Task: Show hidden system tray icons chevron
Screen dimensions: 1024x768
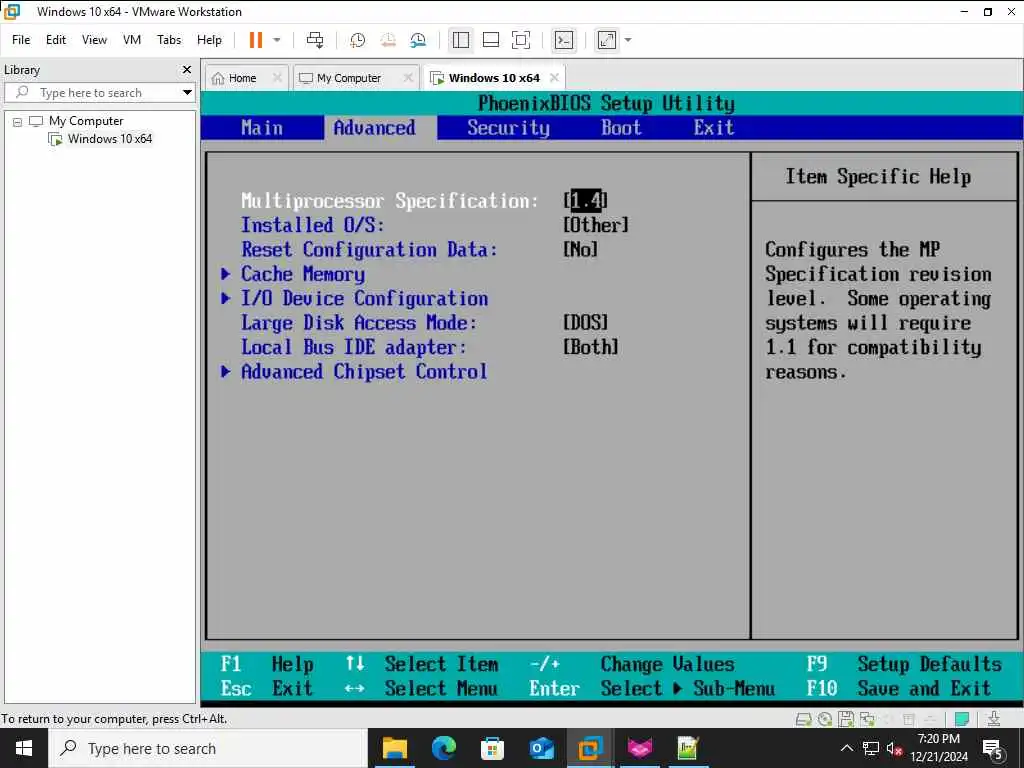Action: [x=846, y=748]
